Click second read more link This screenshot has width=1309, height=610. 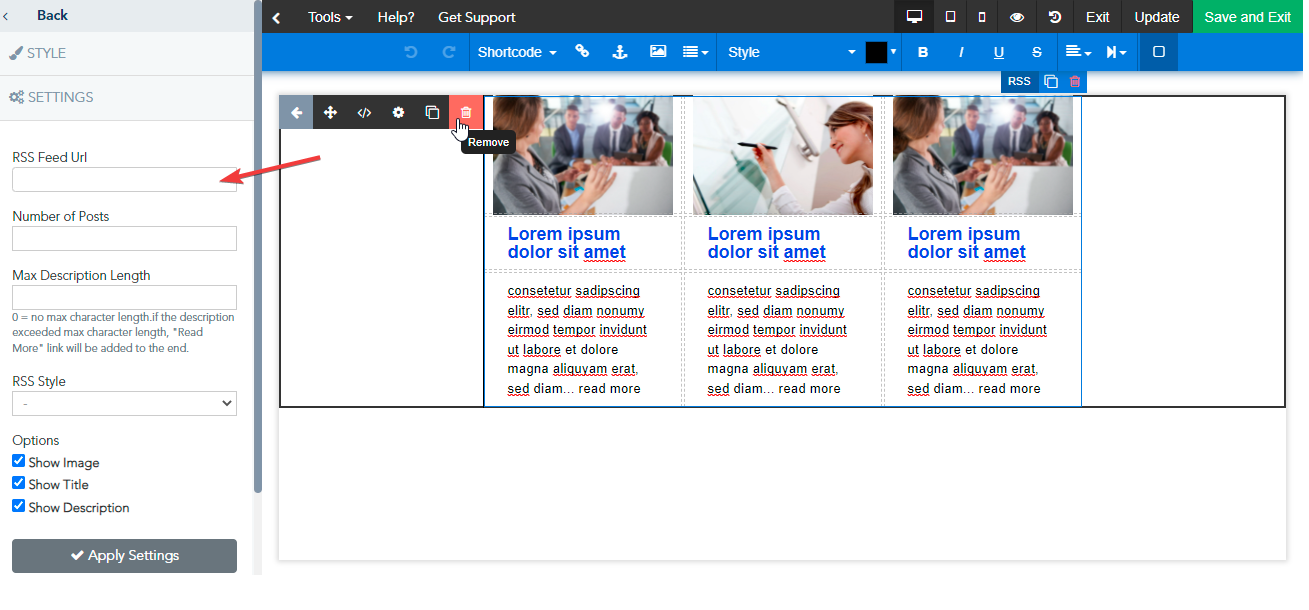click(x=809, y=389)
